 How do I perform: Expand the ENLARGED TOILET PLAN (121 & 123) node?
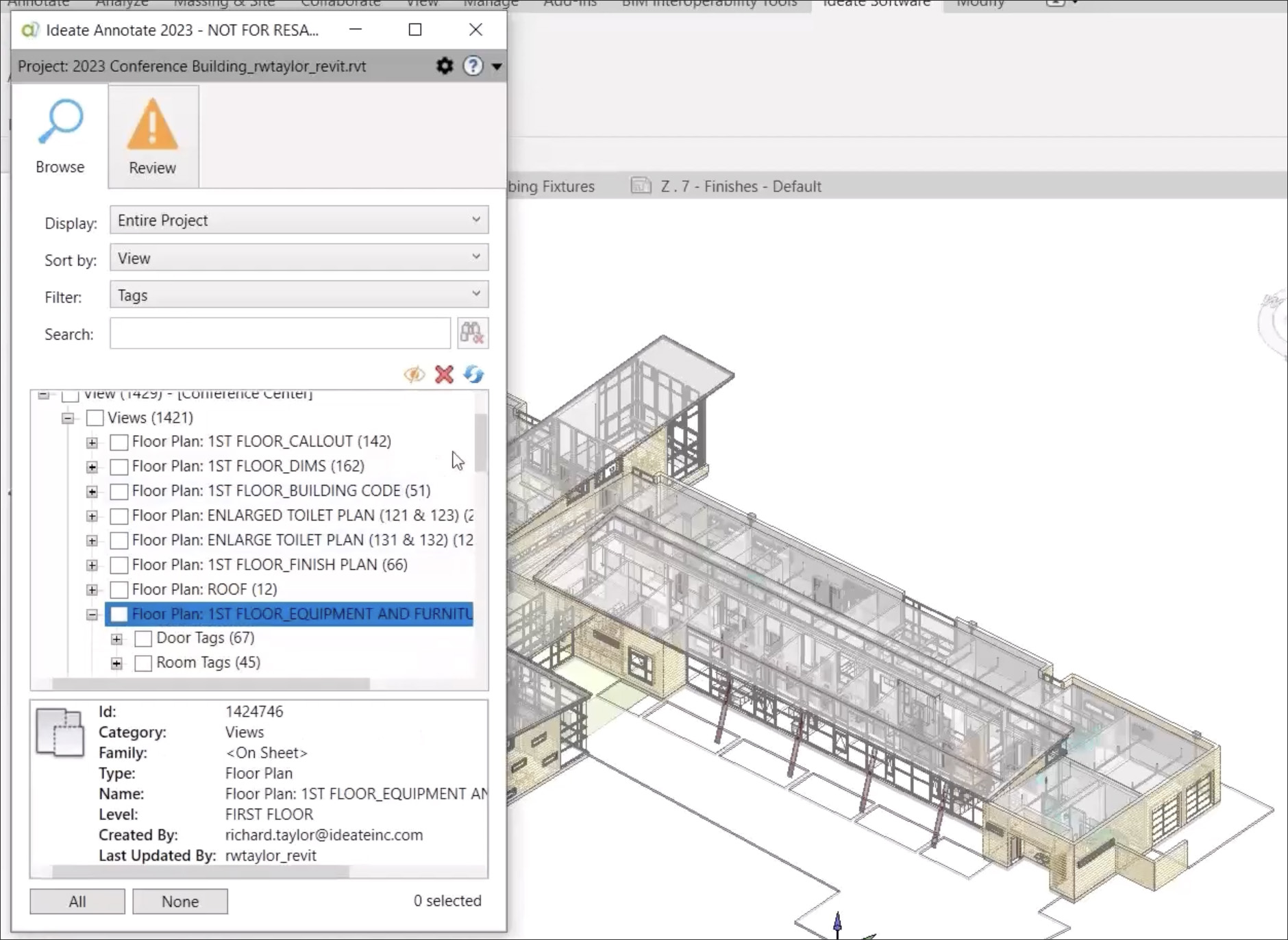pyautogui.click(x=92, y=517)
